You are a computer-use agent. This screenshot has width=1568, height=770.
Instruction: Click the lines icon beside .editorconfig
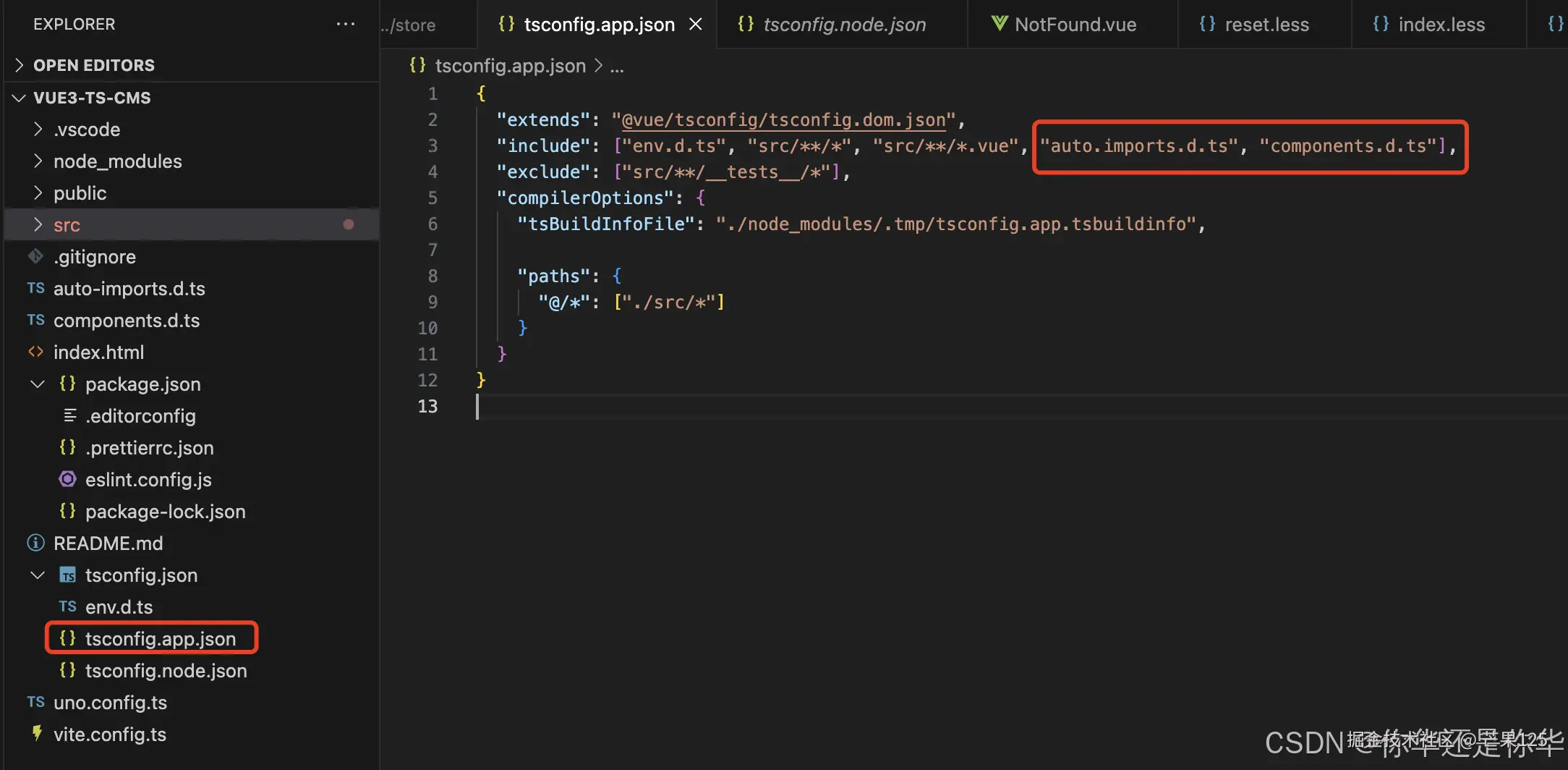[x=70, y=415]
